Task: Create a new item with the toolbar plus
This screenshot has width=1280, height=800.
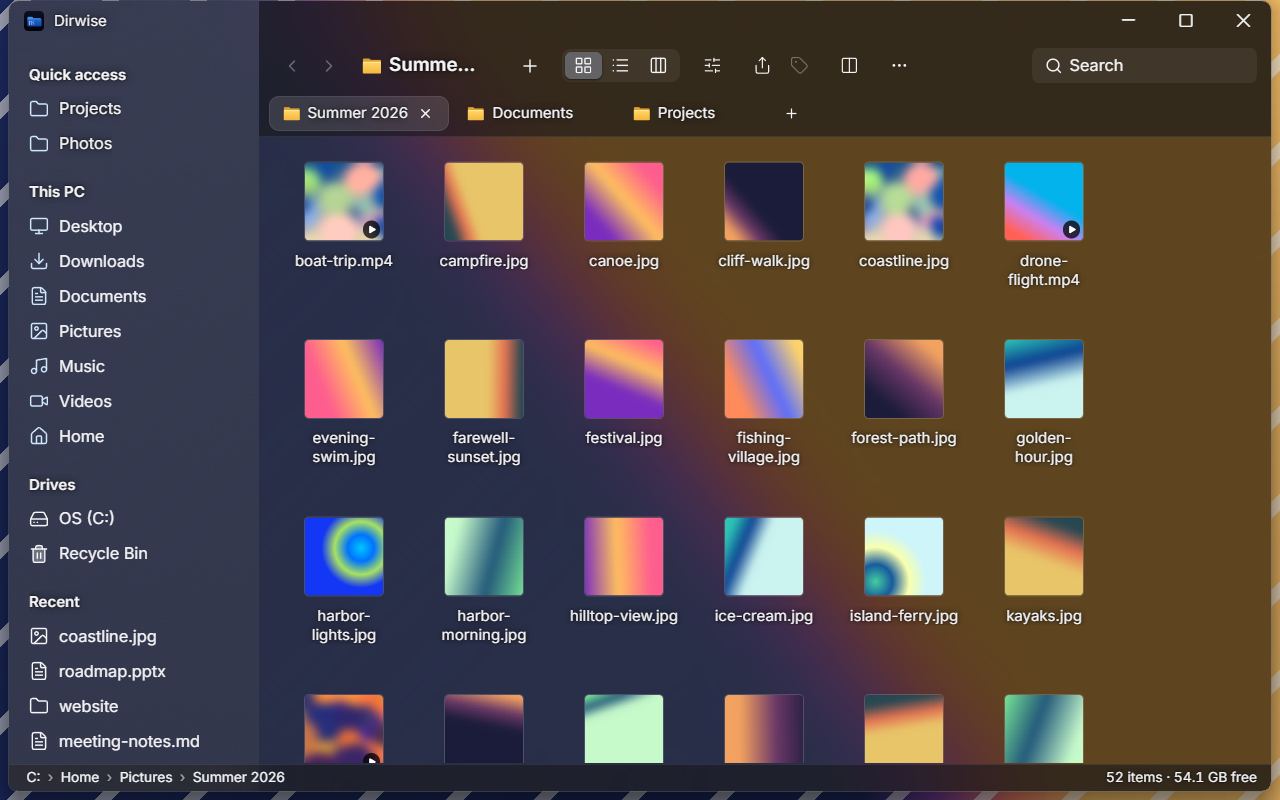Action: [x=530, y=66]
